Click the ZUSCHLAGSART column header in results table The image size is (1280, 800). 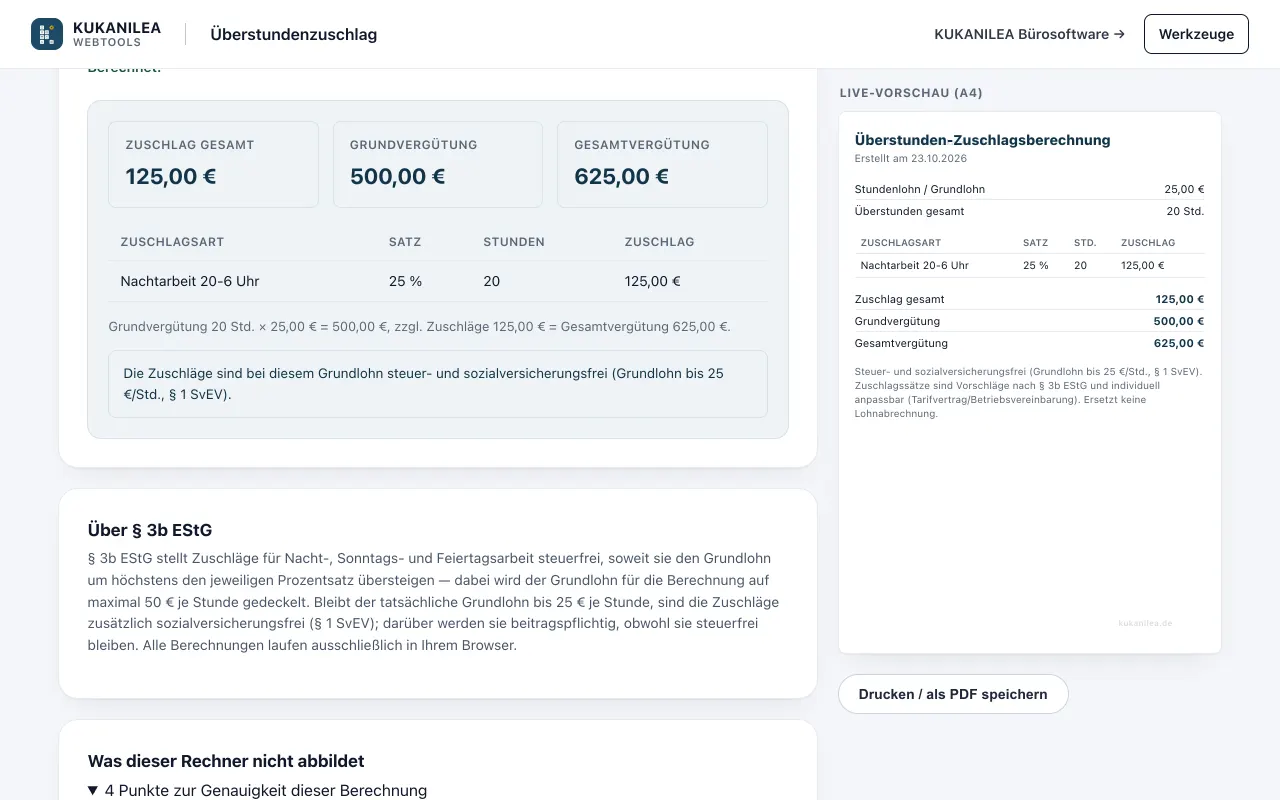(x=172, y=242)
